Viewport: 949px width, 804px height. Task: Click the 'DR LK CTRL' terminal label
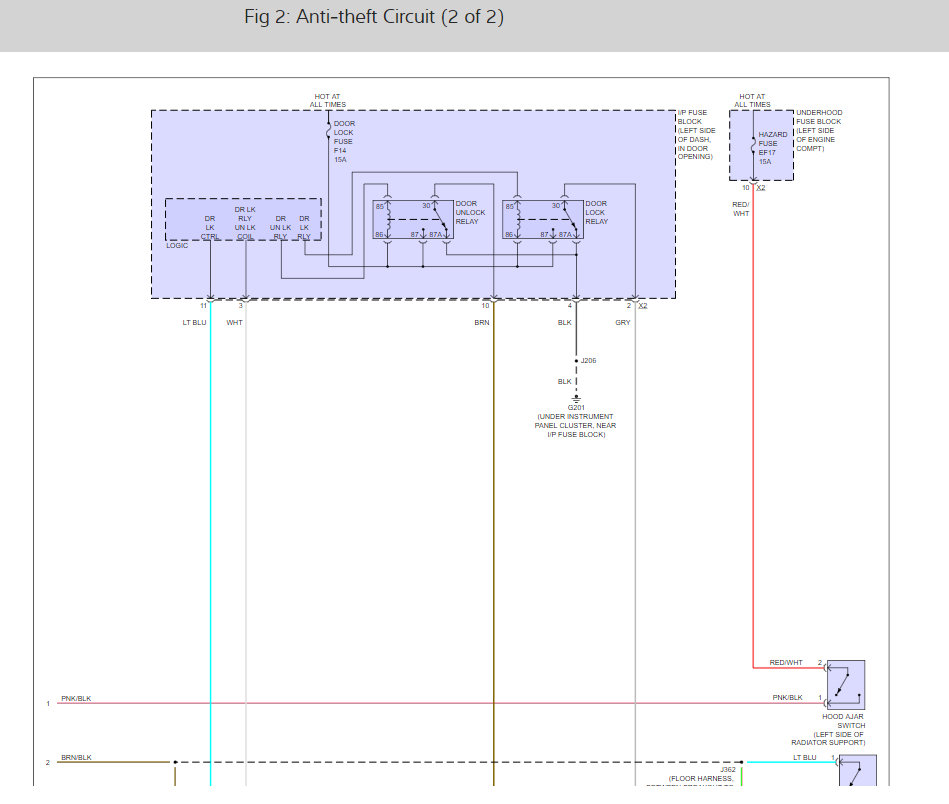(x=209, y=227)
